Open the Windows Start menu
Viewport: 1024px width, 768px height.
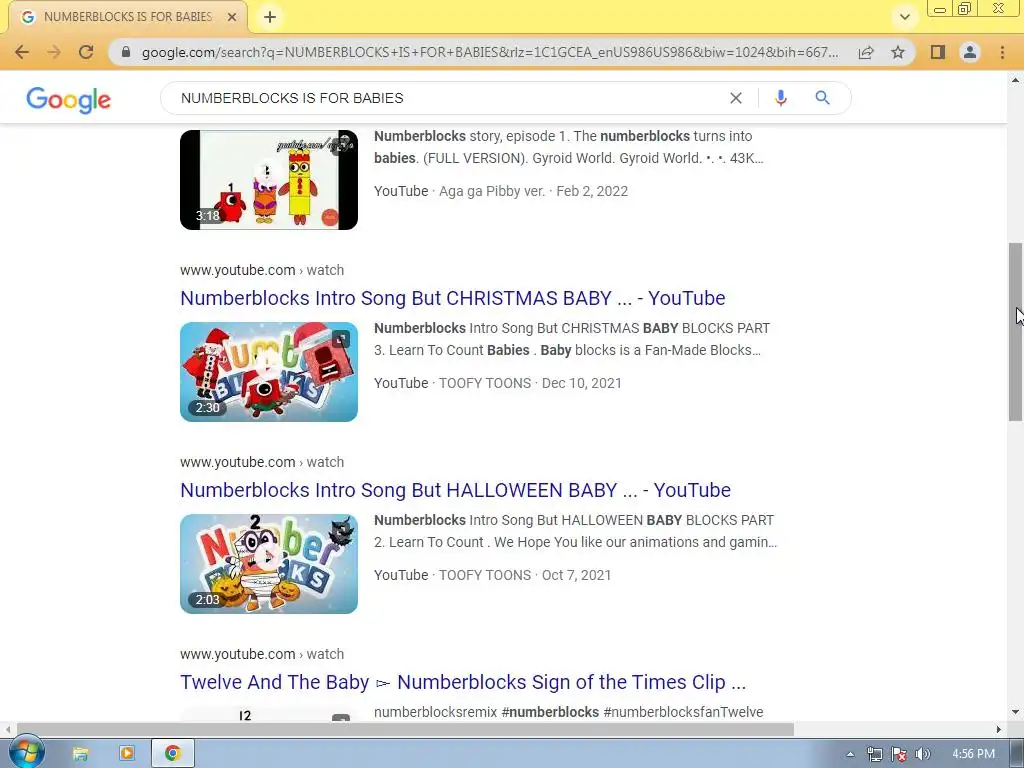point(27,753)
